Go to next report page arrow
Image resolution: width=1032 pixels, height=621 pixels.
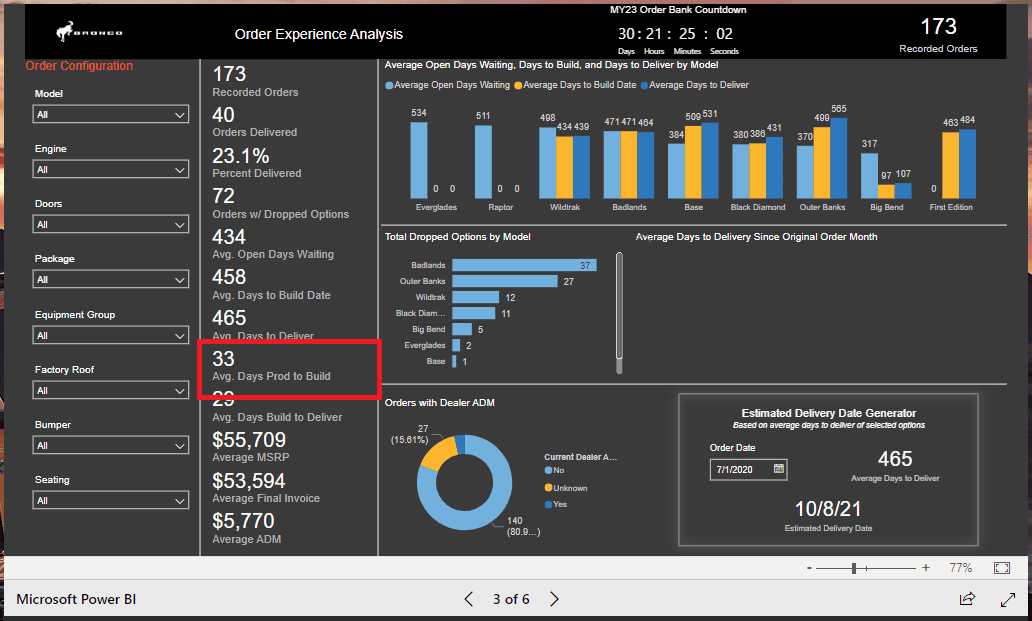pos(554,599)
